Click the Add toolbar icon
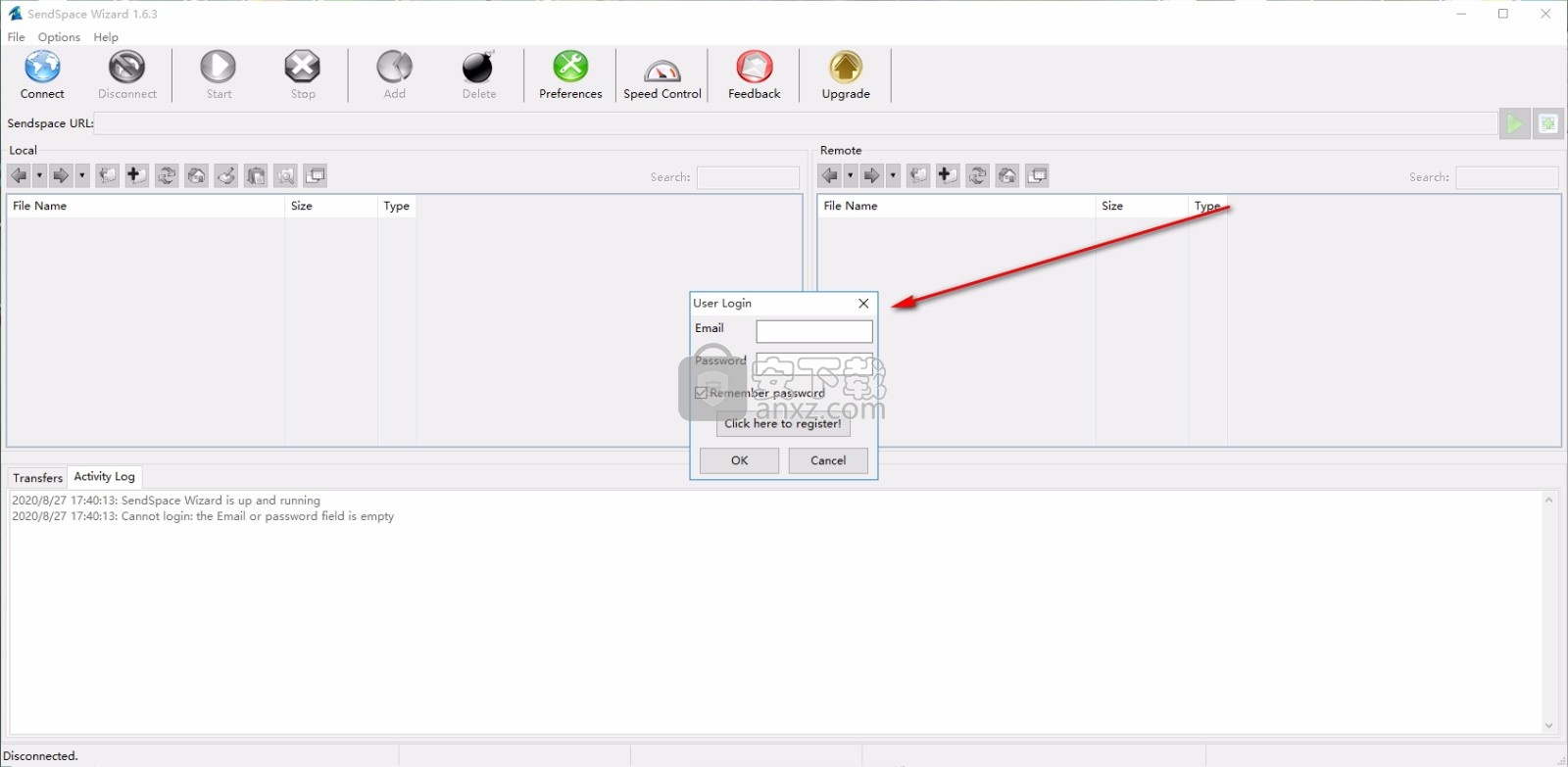Screen dimensions: 1568x767 click(x=394, y=67)
